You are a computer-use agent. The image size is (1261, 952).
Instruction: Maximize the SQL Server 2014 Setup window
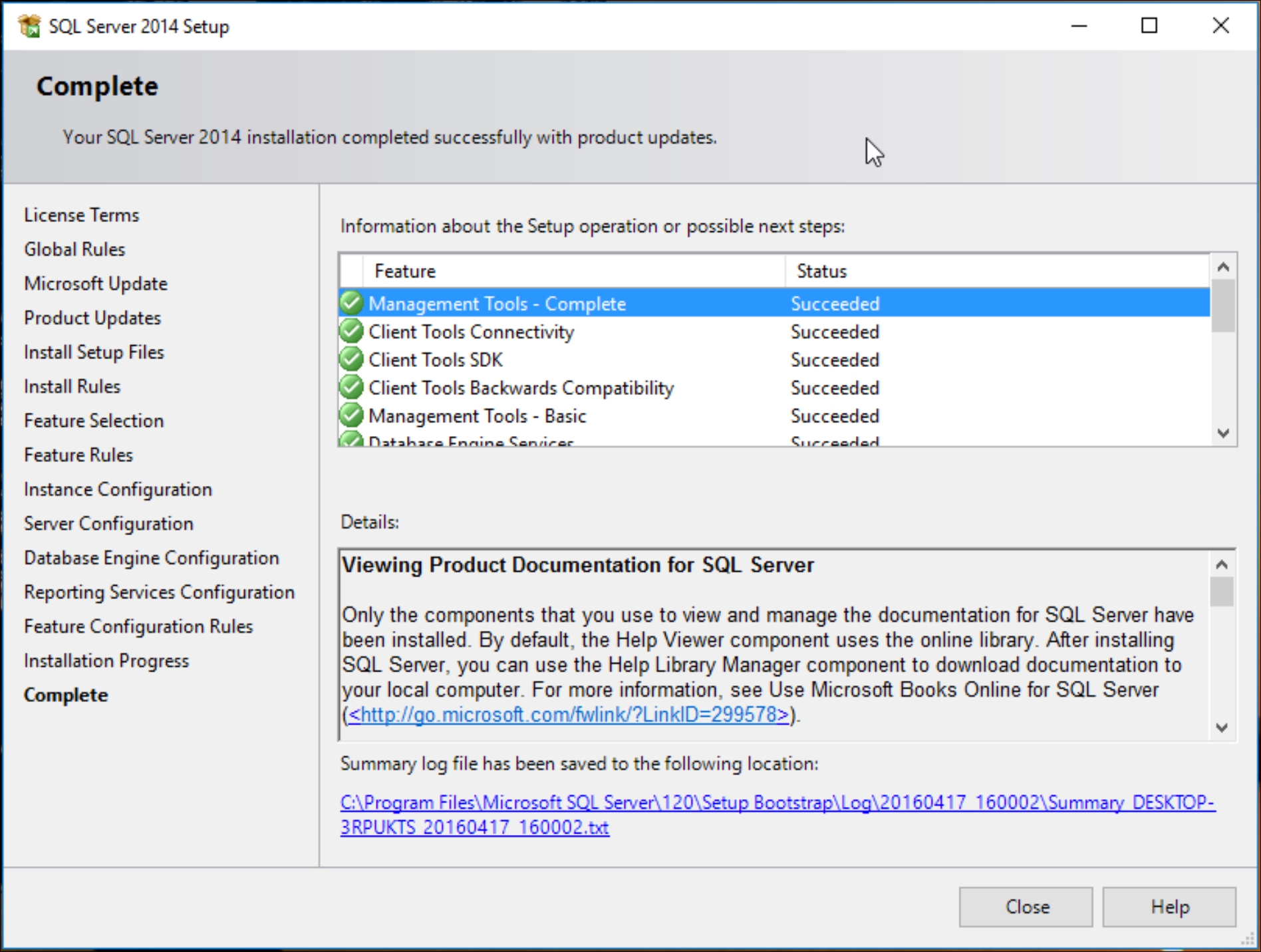pyautogui.click(x=1149, y=26)
